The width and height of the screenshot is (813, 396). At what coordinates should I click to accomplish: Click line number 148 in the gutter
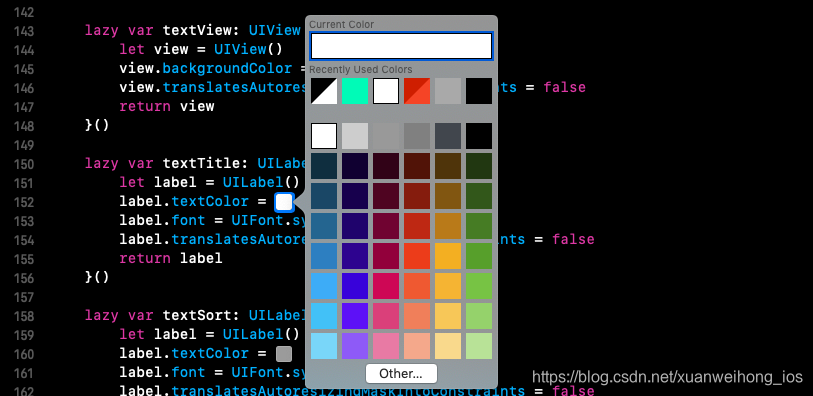point(24,126)
